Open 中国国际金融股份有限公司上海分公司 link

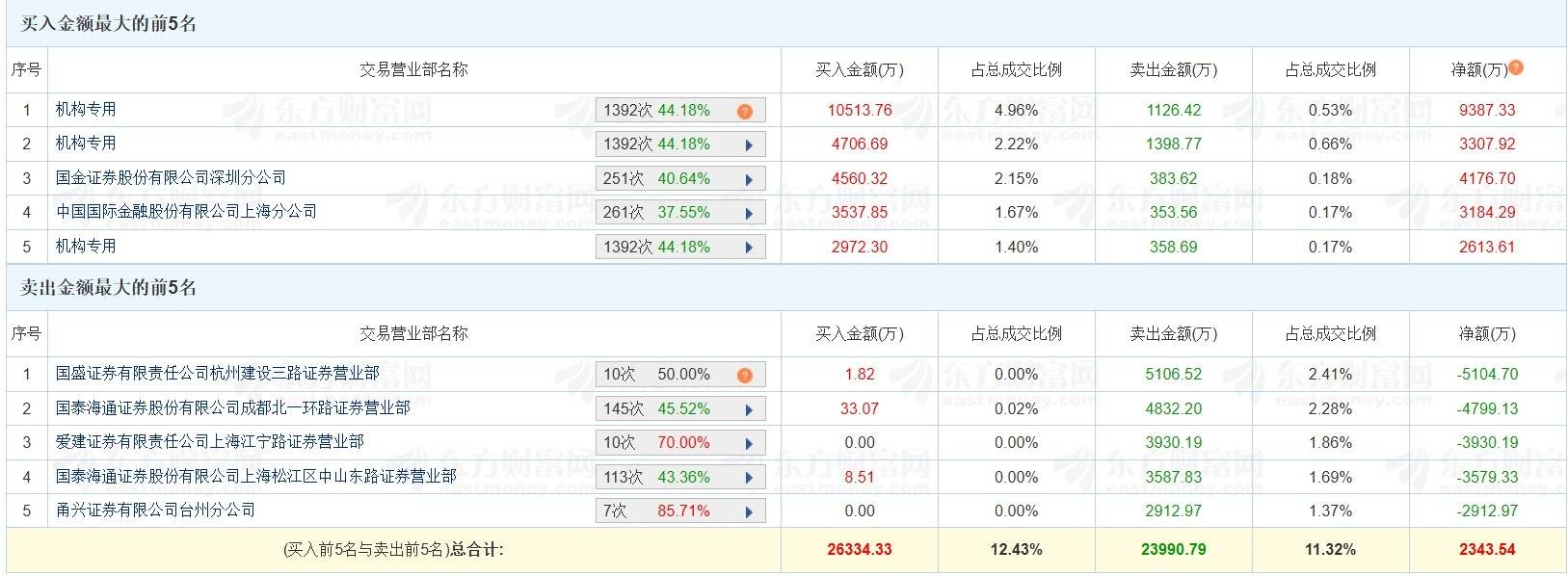[186, 212]
